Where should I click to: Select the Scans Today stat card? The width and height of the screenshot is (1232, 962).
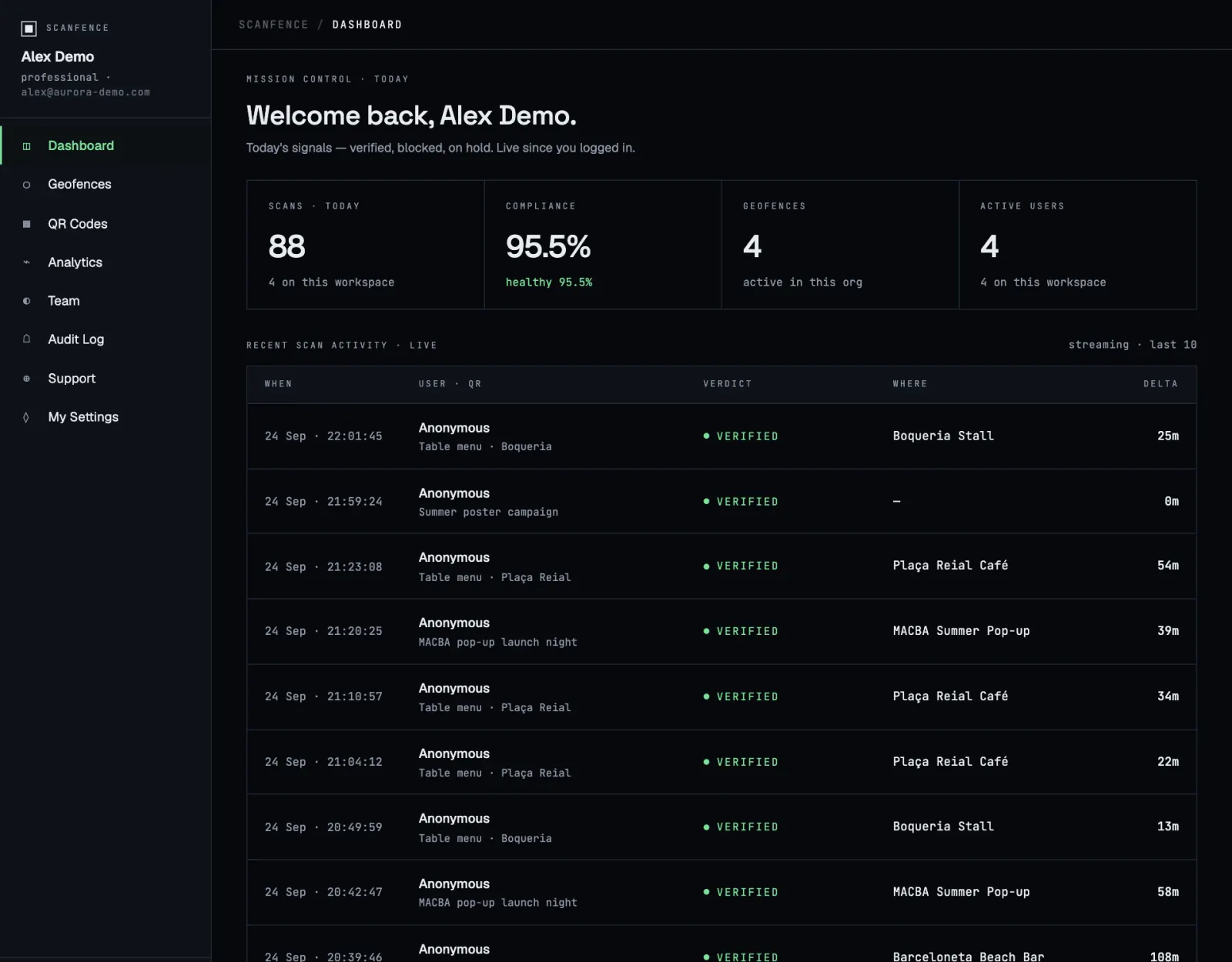coord(365,245)
